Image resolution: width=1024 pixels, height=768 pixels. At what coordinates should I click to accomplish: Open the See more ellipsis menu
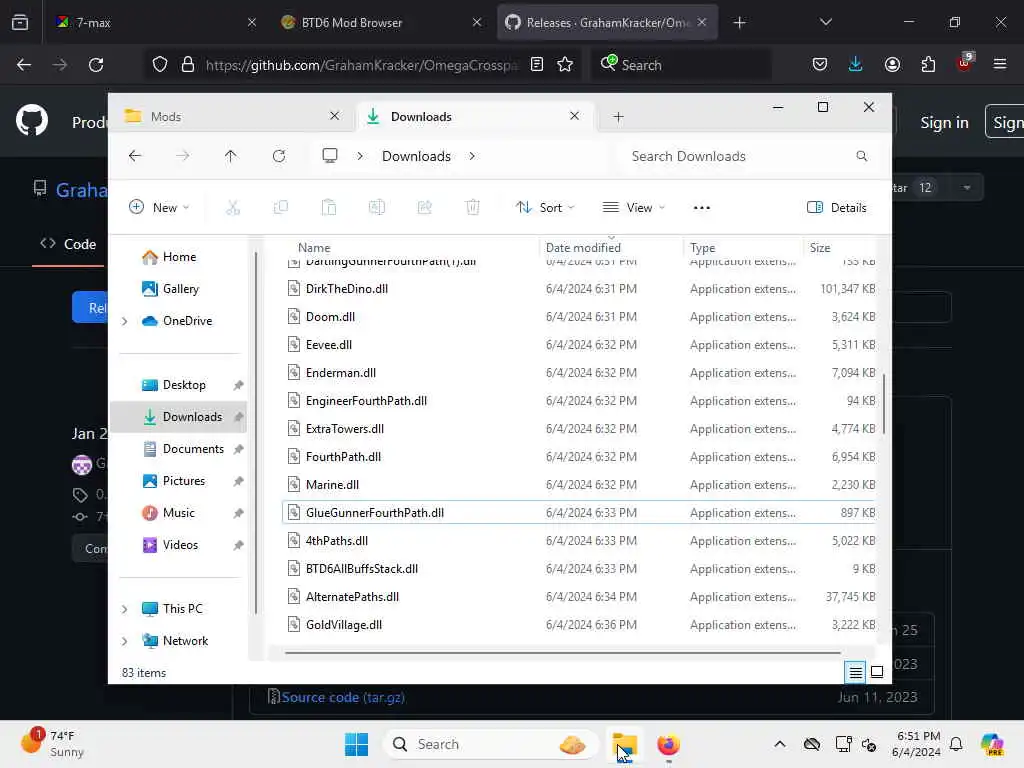[701, 208]
